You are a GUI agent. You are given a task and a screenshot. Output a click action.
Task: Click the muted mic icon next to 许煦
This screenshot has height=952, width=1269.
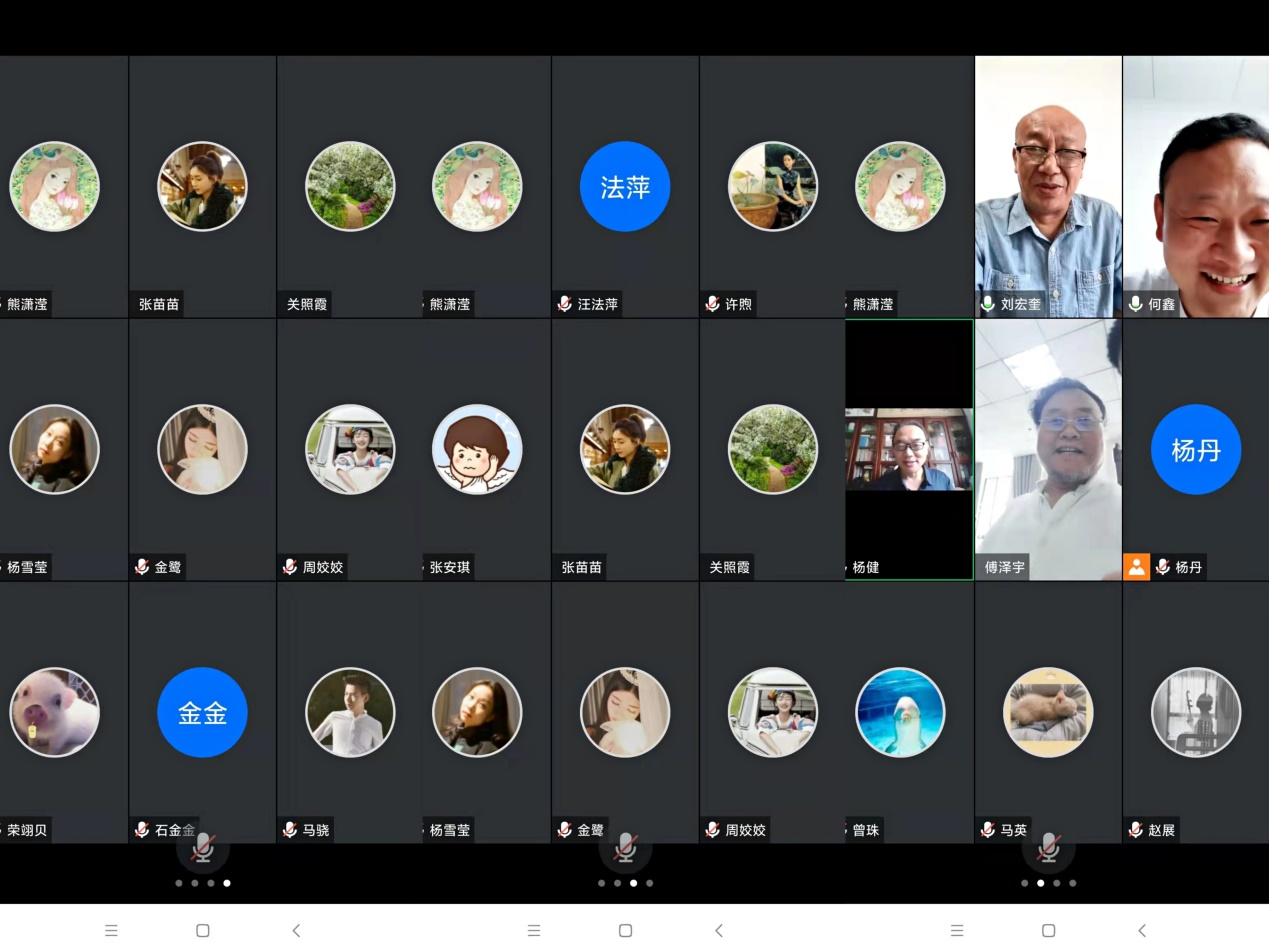[713, 304]
